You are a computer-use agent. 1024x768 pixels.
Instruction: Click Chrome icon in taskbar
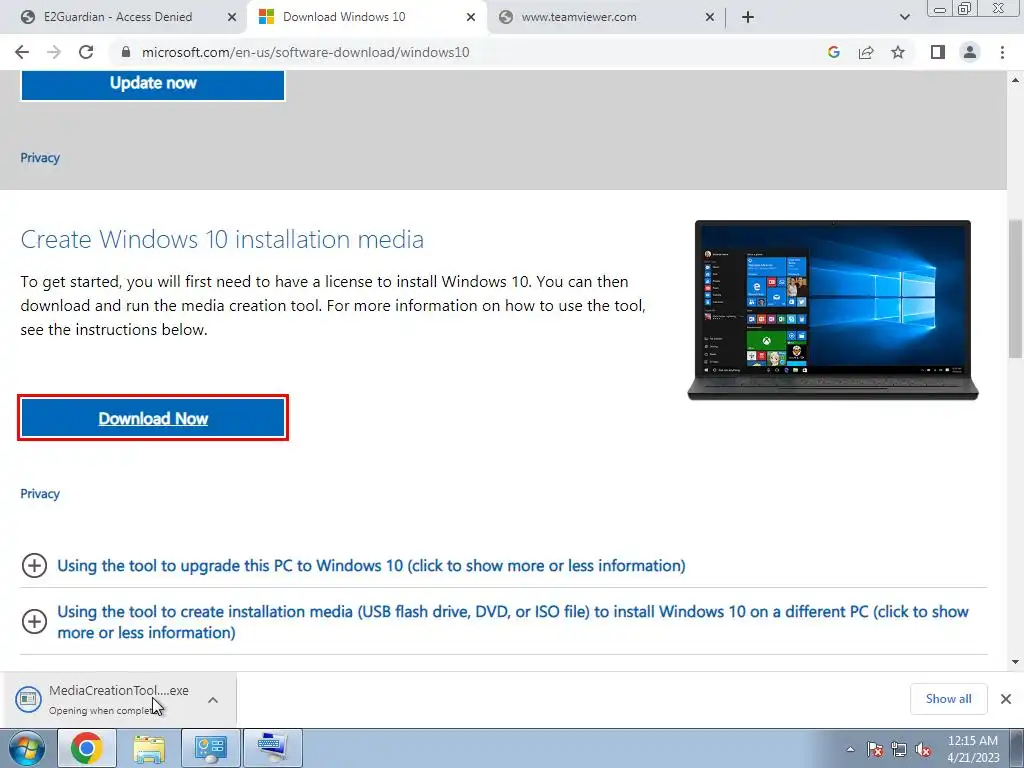[x=87, y=748]
